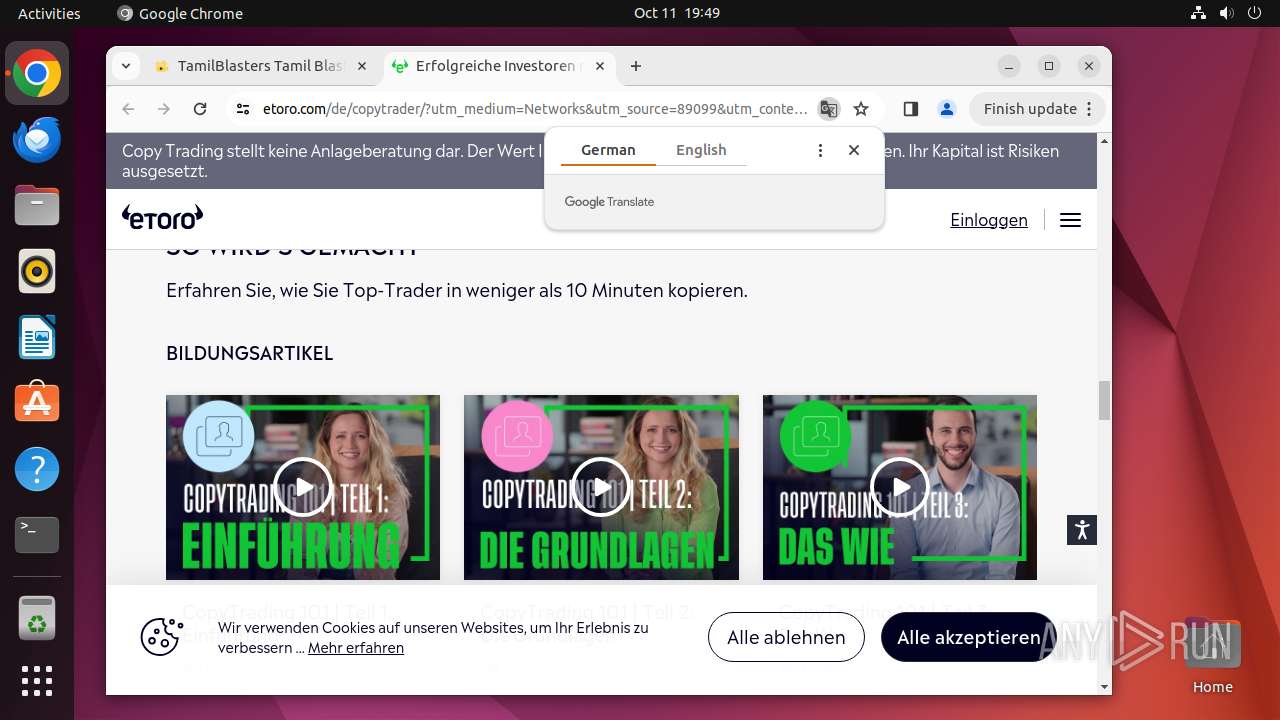Launch Terminal from the dock
Screen dimensions: 1280x720
[37, 535]
